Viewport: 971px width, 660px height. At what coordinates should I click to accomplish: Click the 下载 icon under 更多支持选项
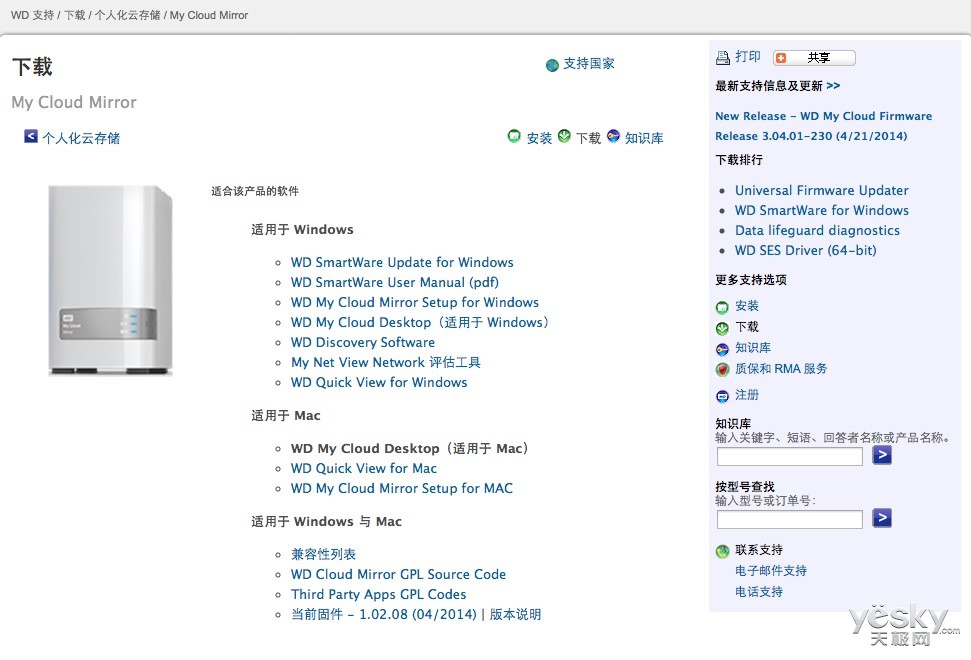coord(722,328)
